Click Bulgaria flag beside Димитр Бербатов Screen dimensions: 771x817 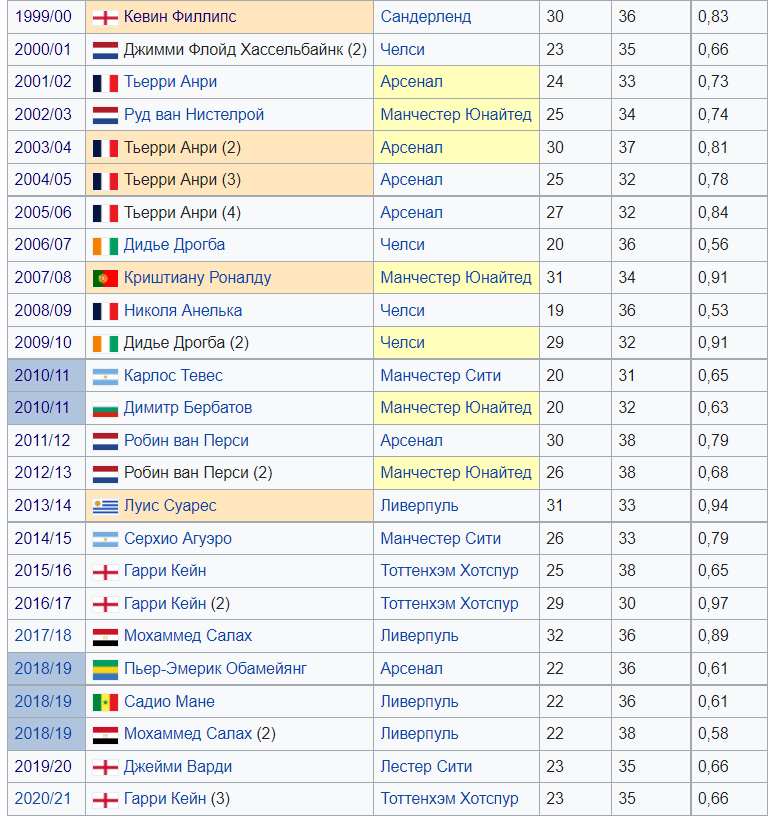coord(105,409)
